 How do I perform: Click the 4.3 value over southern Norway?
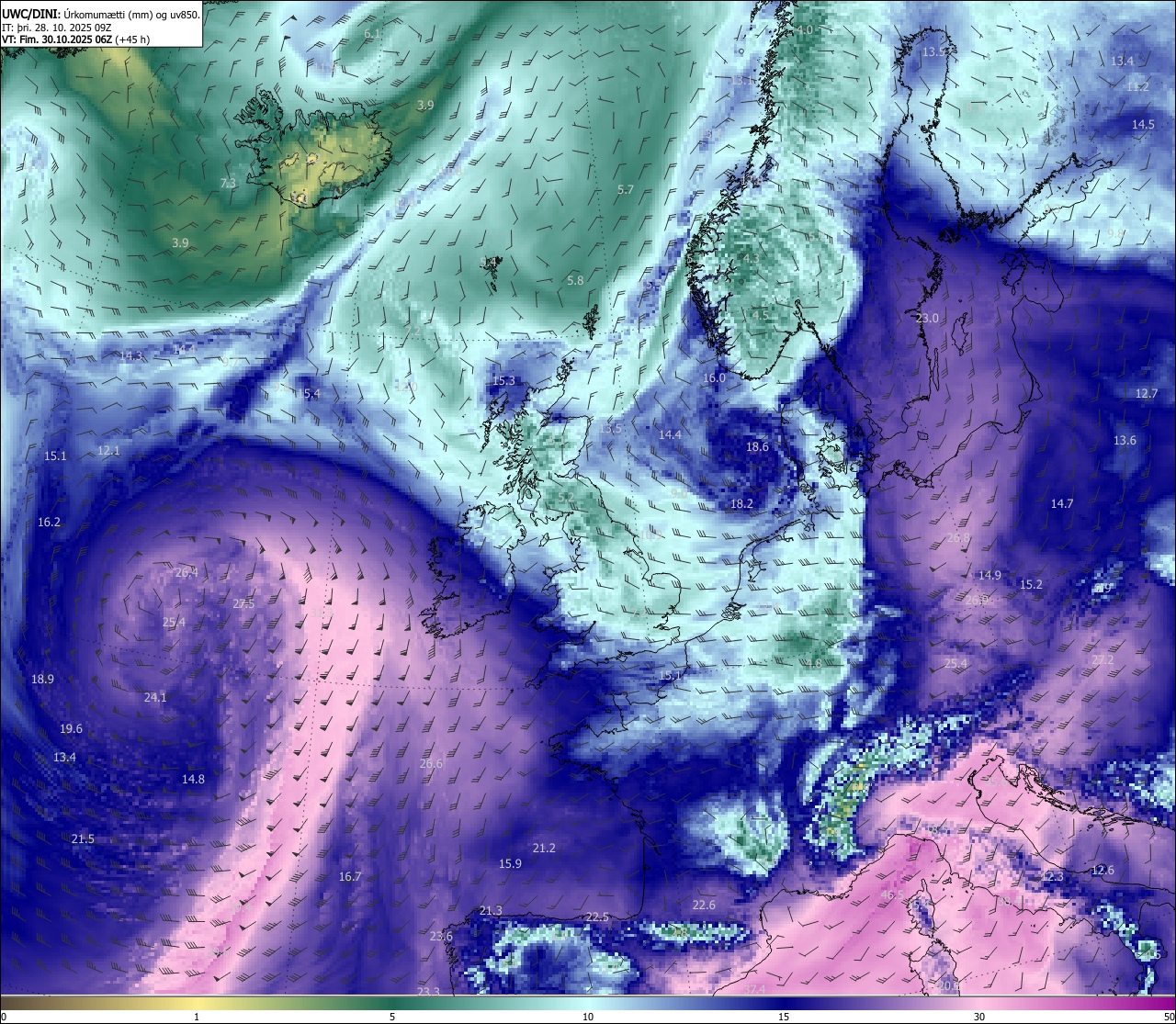coord(751,260)
